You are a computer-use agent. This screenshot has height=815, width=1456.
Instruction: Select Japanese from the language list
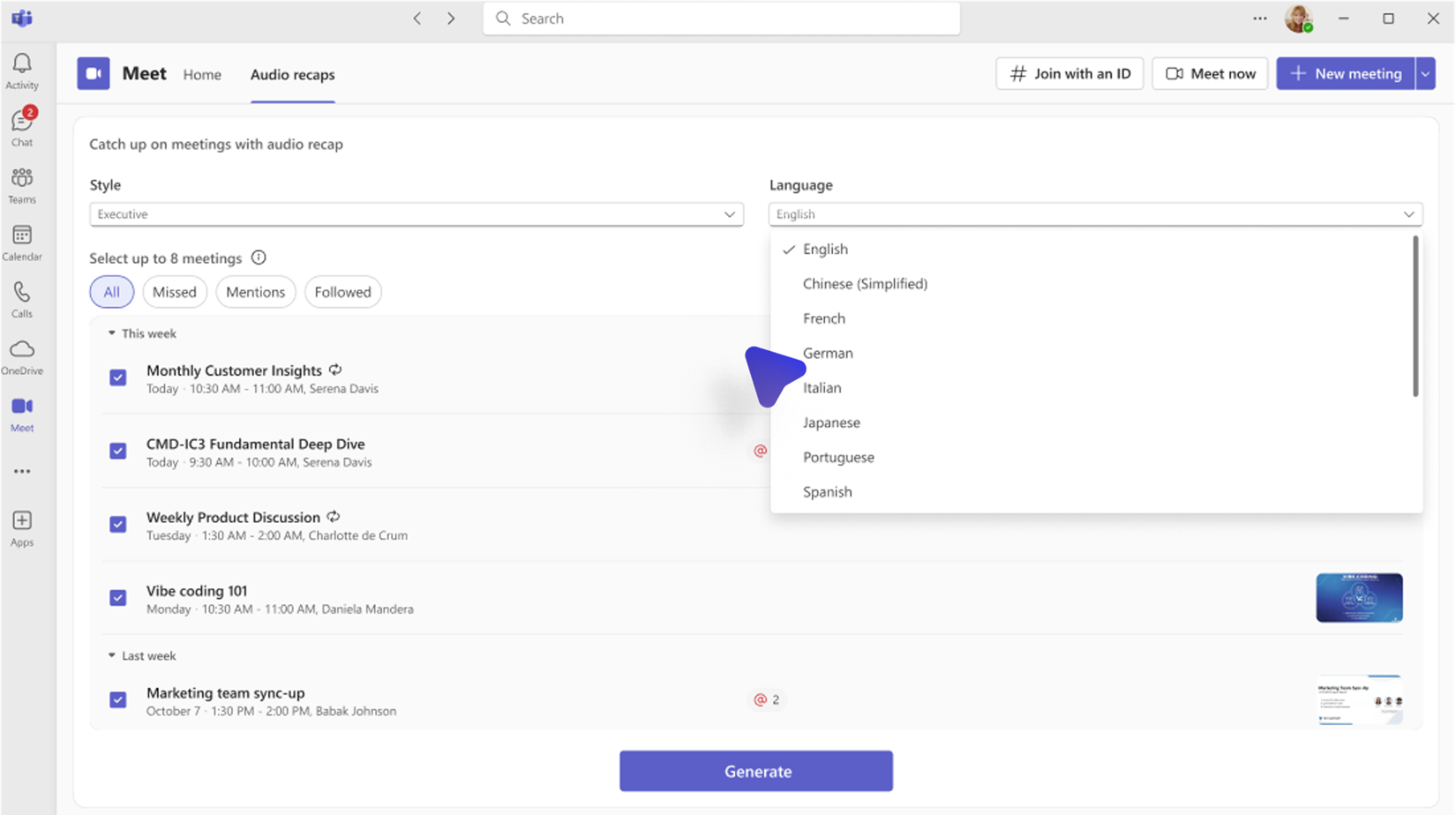pos(831,422)
